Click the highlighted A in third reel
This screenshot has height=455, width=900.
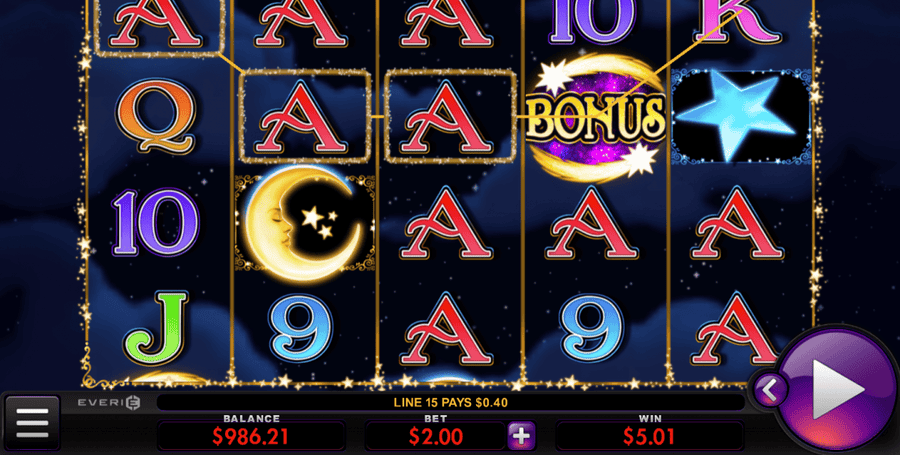pyautogui.click(x=451, y=116)
